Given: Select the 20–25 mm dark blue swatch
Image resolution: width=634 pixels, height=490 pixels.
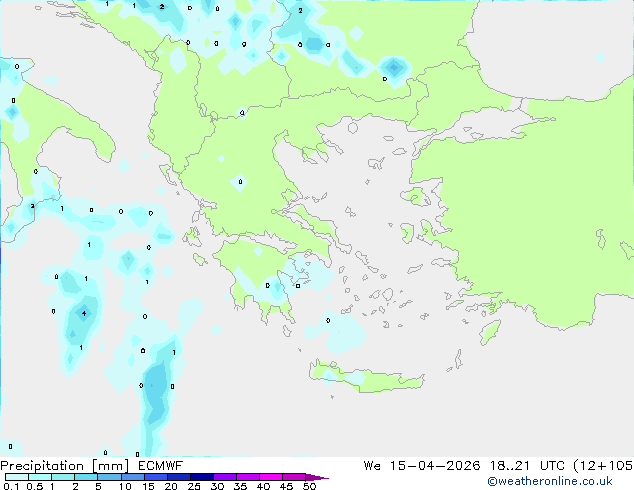Looking at the screenshot, I should (x=179, y=477).
